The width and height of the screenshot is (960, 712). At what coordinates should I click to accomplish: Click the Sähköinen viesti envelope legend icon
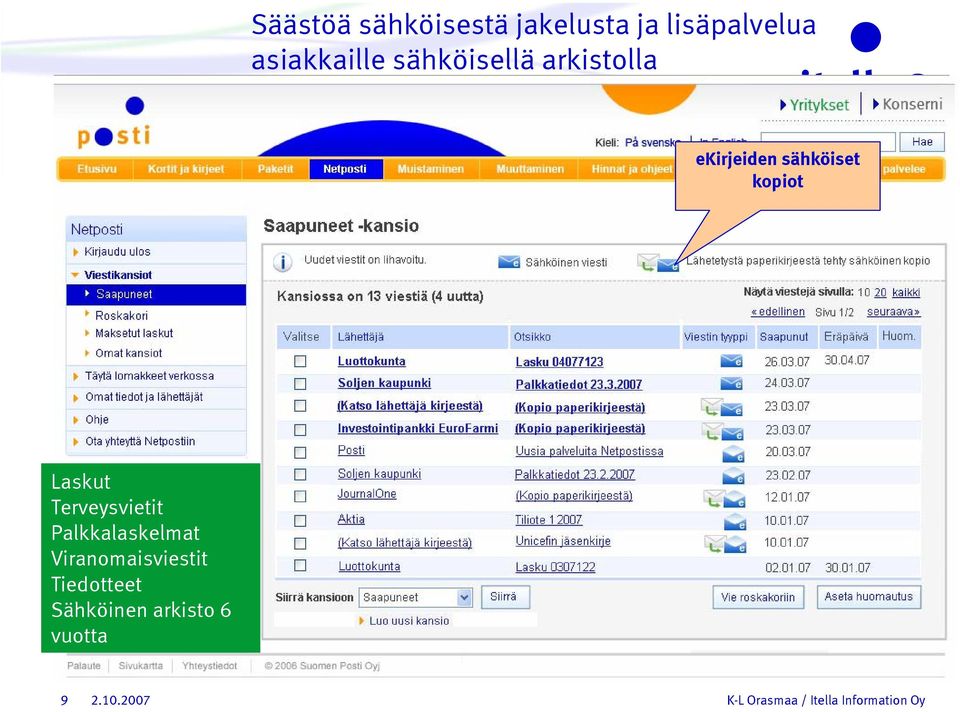pyautogui.click(x=509, y=262)
